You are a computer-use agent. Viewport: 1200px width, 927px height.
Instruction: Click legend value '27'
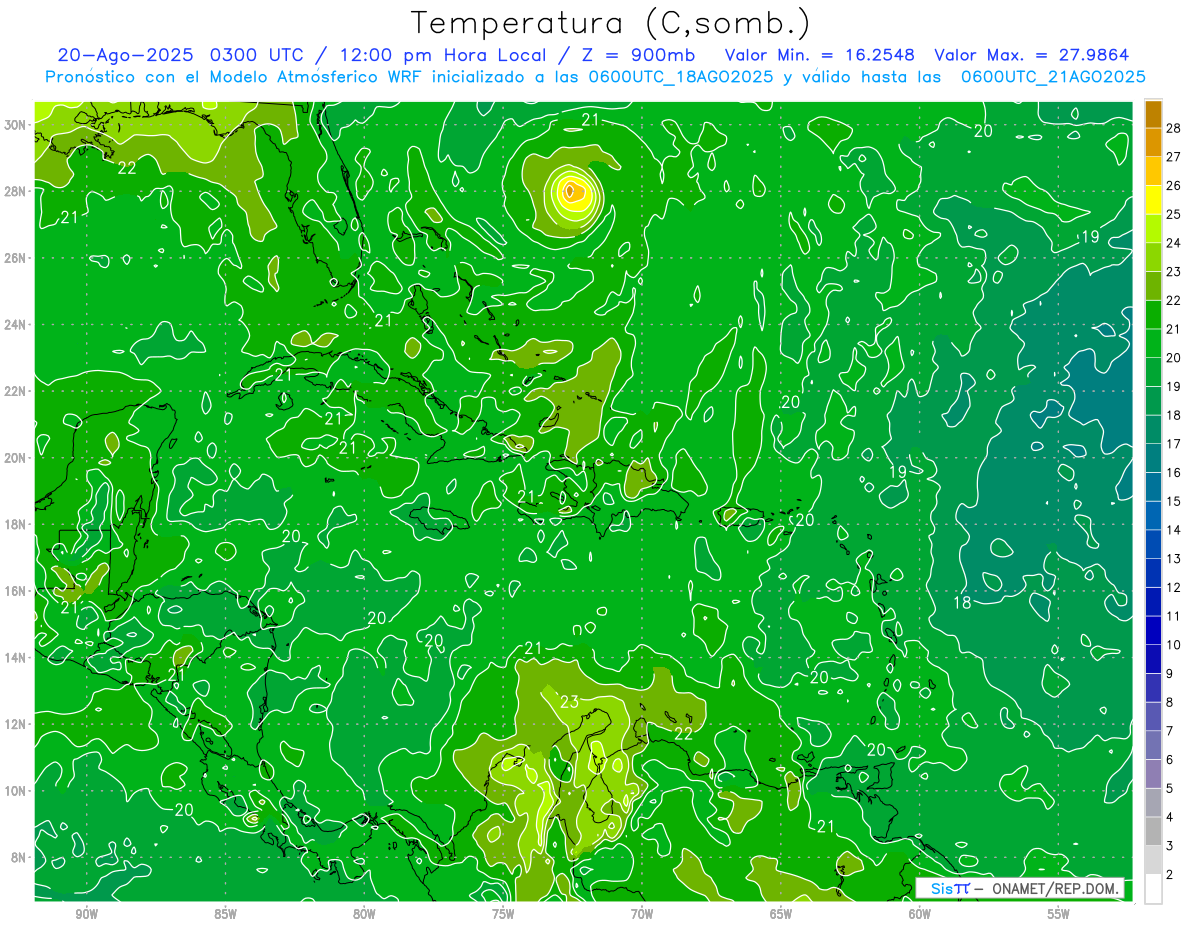(1176, 157)
